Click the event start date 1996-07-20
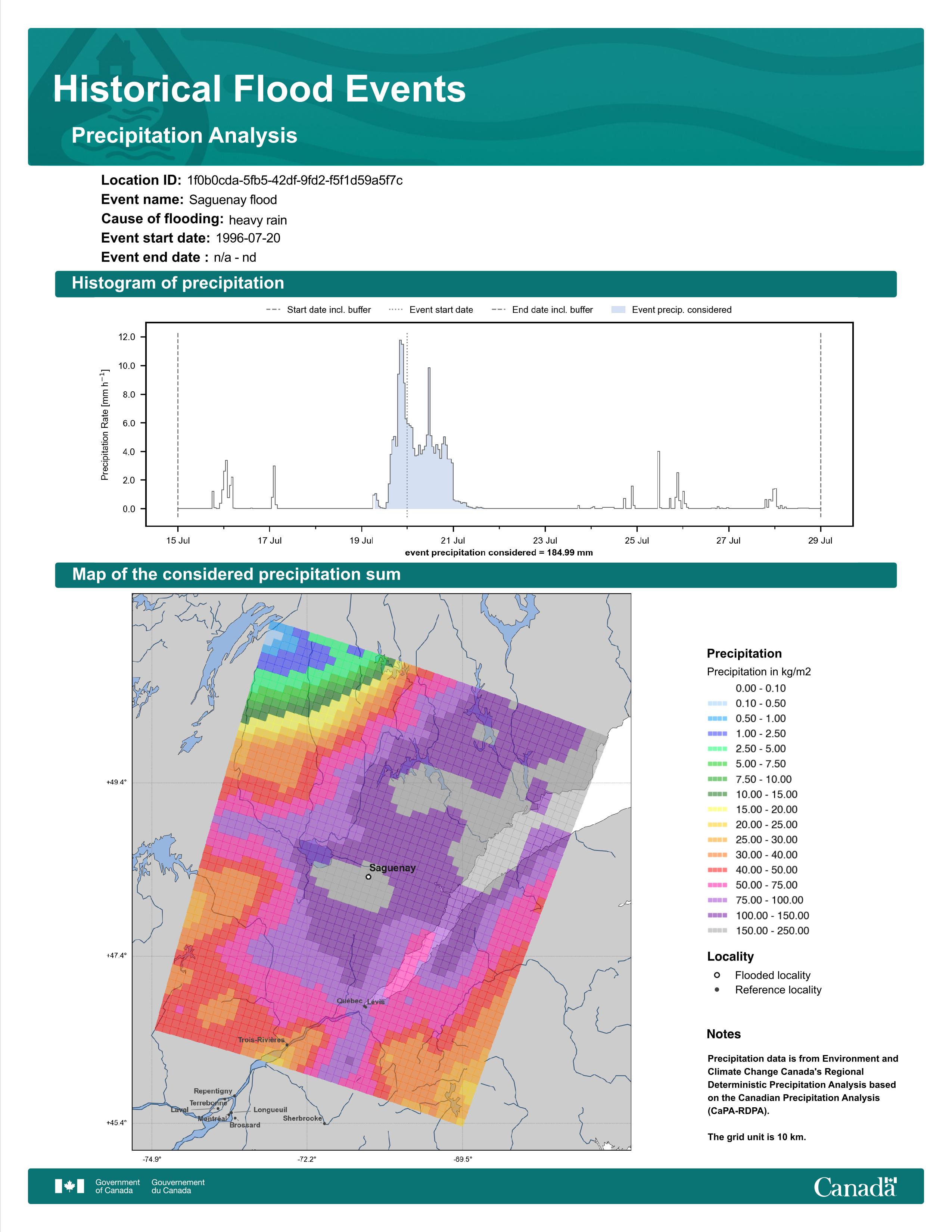The width and height of the screenshot is (952, 1232). point(248,238)
